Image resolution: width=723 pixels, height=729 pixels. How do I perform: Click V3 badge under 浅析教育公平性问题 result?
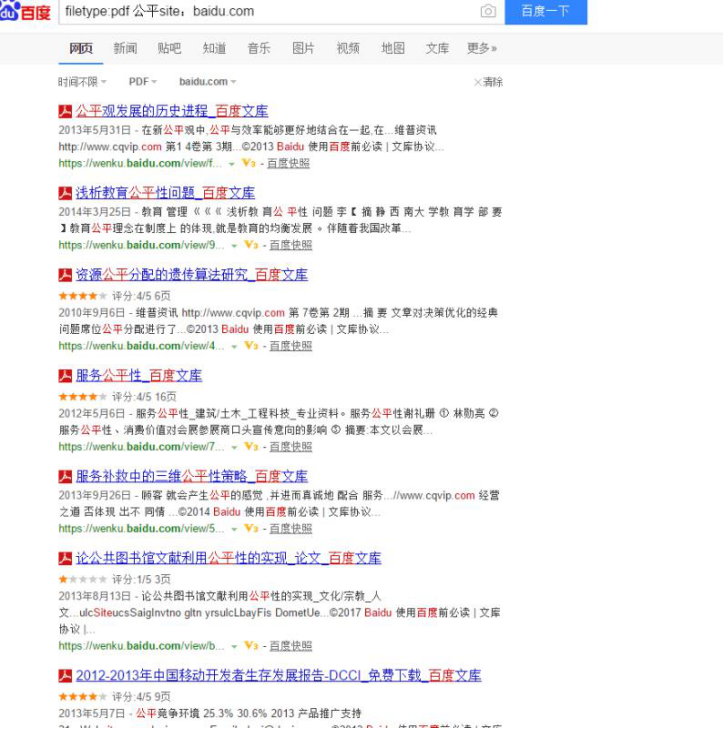pyautogui.click(x=251, y=245)
